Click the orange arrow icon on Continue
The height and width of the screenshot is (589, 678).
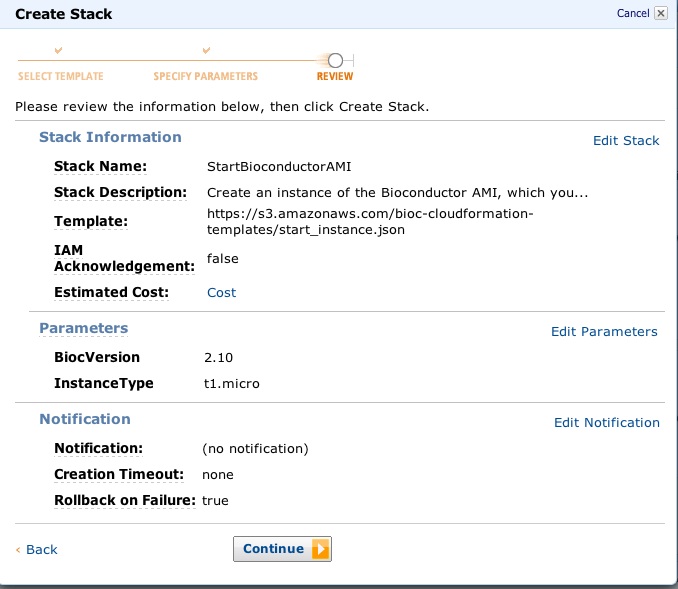click(320, 549)
